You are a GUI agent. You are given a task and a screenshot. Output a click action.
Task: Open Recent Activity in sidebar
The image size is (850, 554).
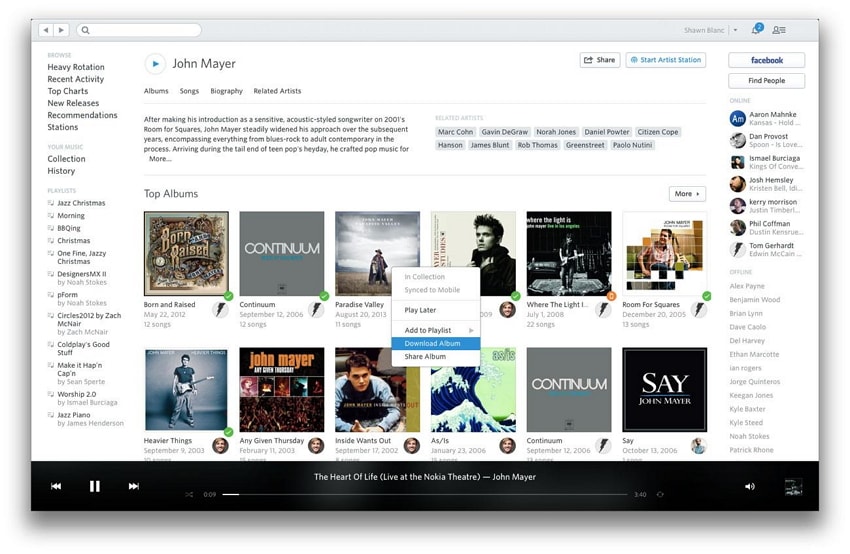pos(75,79)
